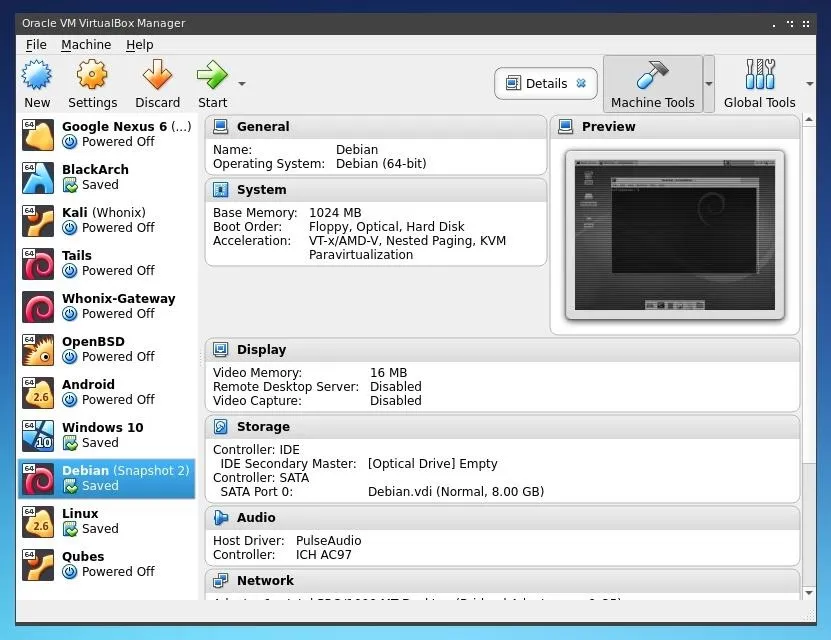Click the Oracle VM VirtualBox Manager title

[x=103, y=23]
